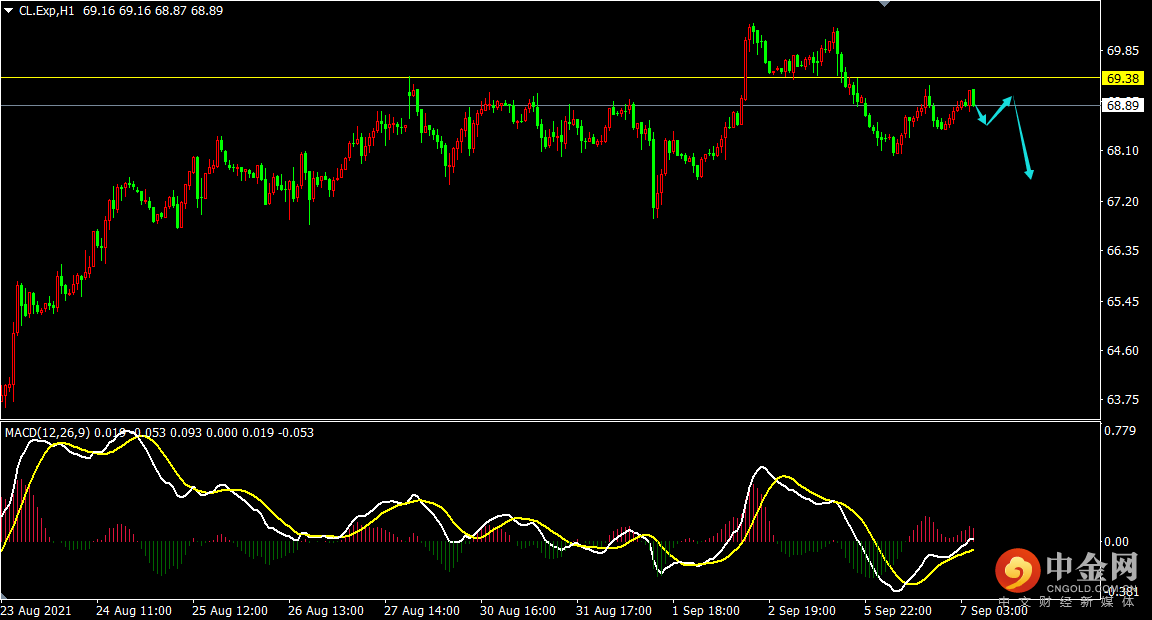Click the 67.20 price axis value
The image size is (1152, 620).
(x=1123, y=201)
